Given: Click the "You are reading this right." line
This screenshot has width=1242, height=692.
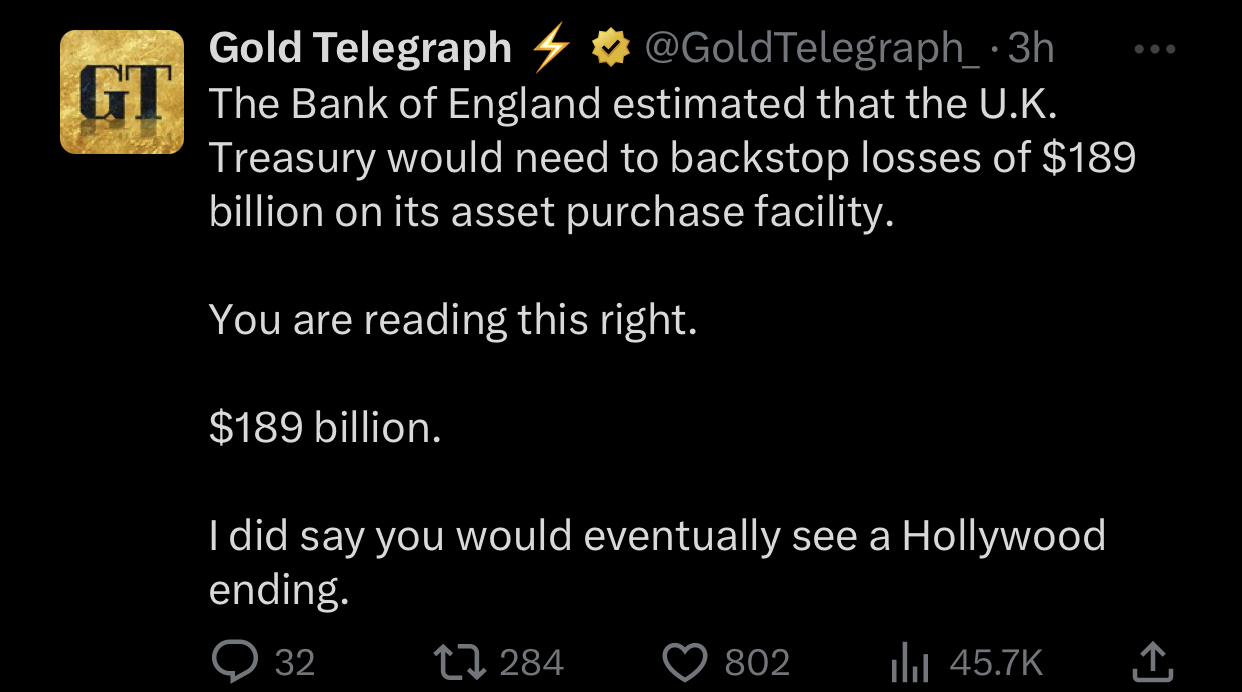Looking at the screenshot, I should tap(452, 320).
